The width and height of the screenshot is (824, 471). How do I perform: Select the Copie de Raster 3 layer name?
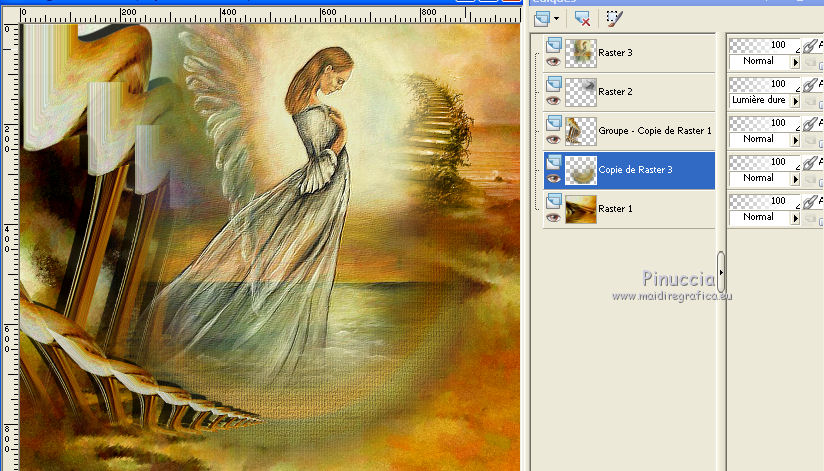pyautogui.click(x=635, y=169)
